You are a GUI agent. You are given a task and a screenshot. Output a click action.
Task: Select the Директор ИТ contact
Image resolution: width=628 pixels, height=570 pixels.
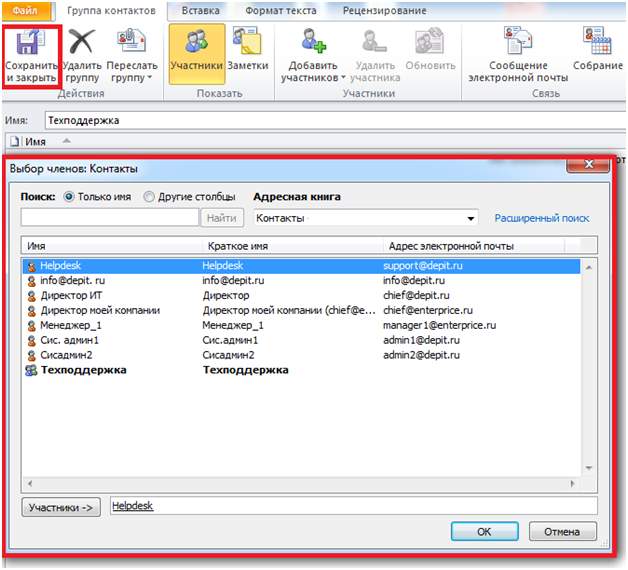pos(71,296)
